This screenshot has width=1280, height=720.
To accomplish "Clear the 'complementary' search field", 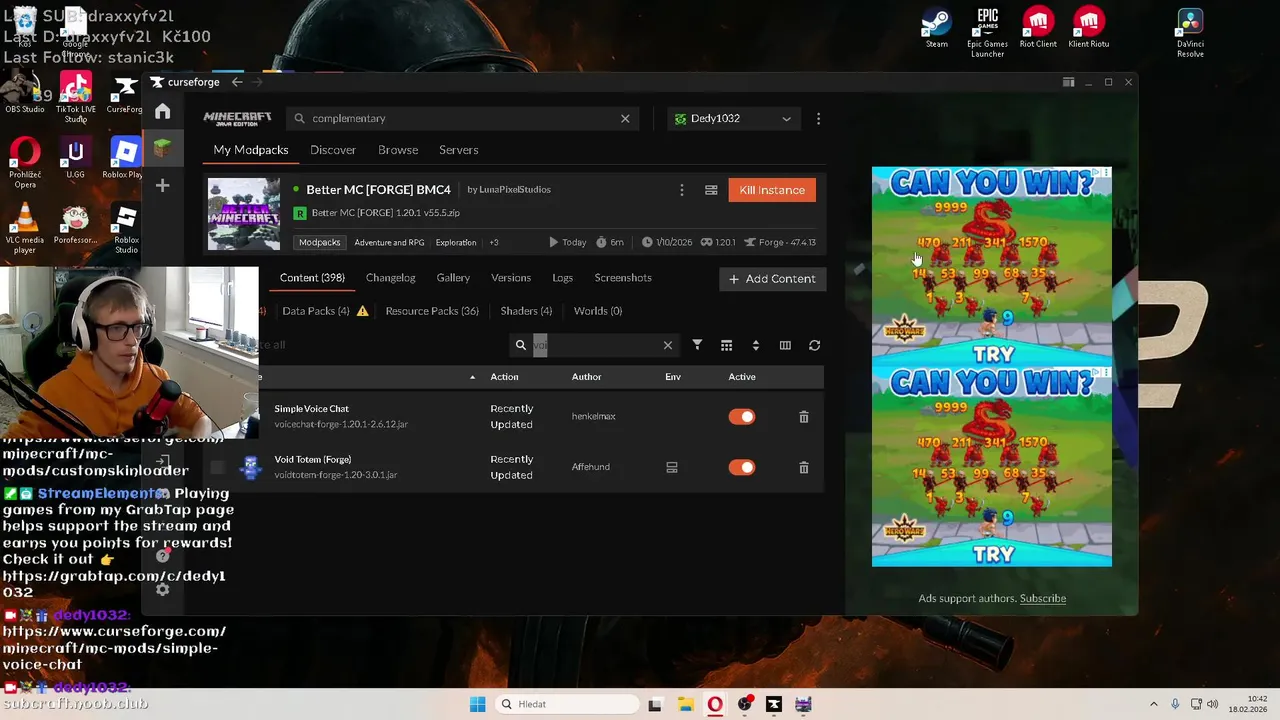I will [x=625, y=118].
